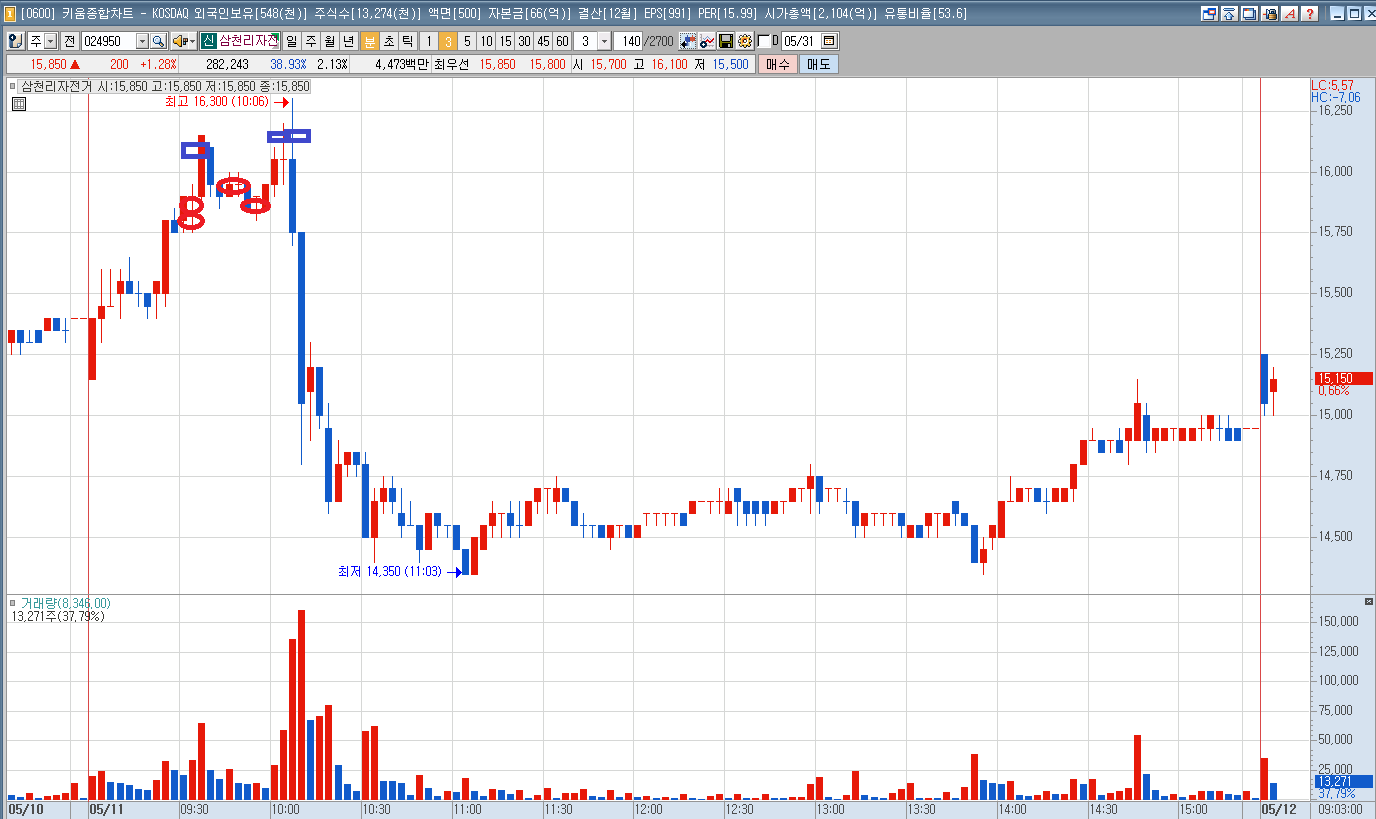Click the green 신 icon

point(208,41)
